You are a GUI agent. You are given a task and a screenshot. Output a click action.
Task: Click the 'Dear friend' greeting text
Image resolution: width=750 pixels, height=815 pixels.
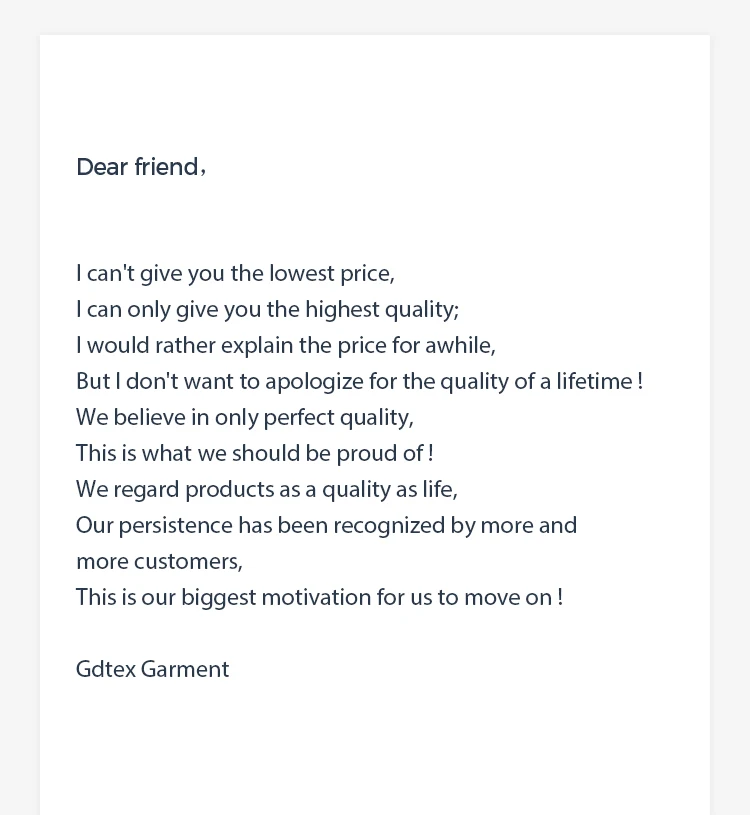140,167
